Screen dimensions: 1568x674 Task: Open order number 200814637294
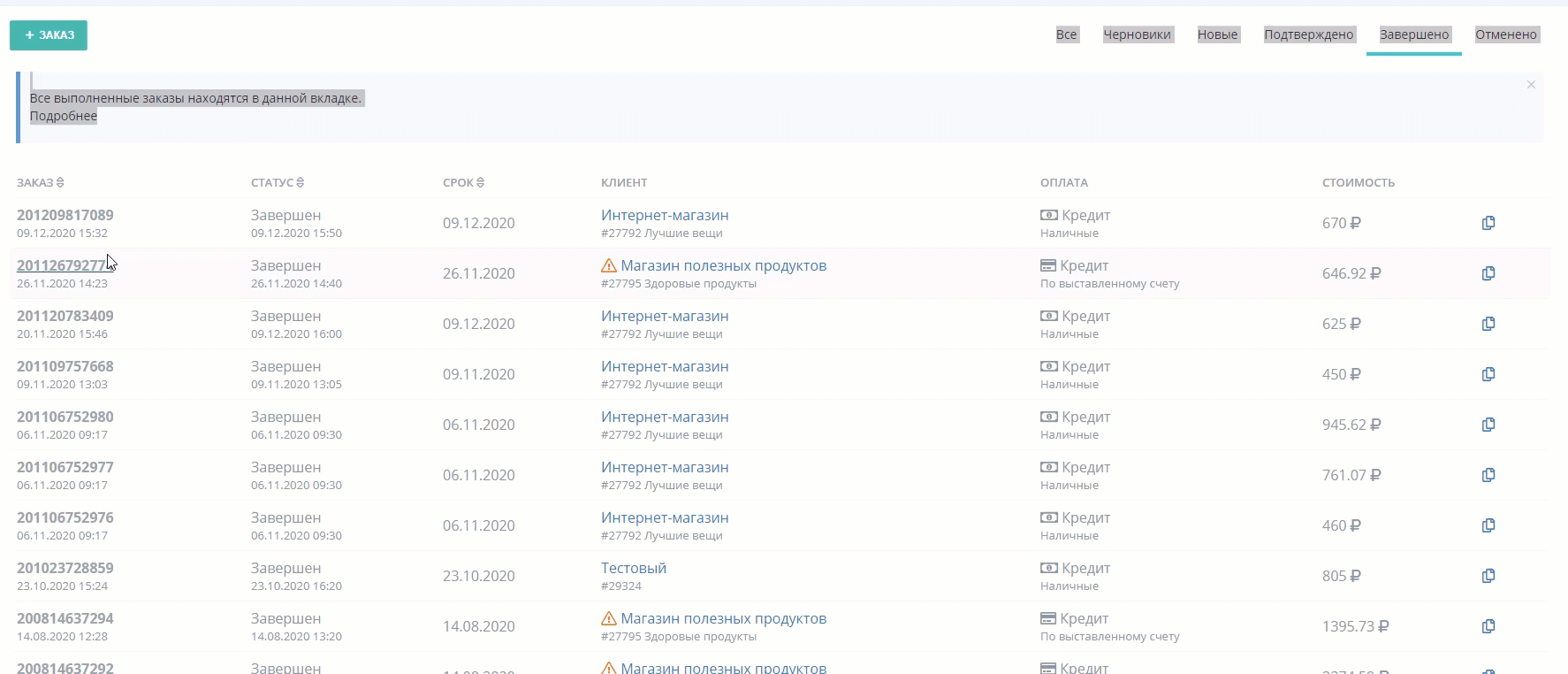click(x=65, y=618)
